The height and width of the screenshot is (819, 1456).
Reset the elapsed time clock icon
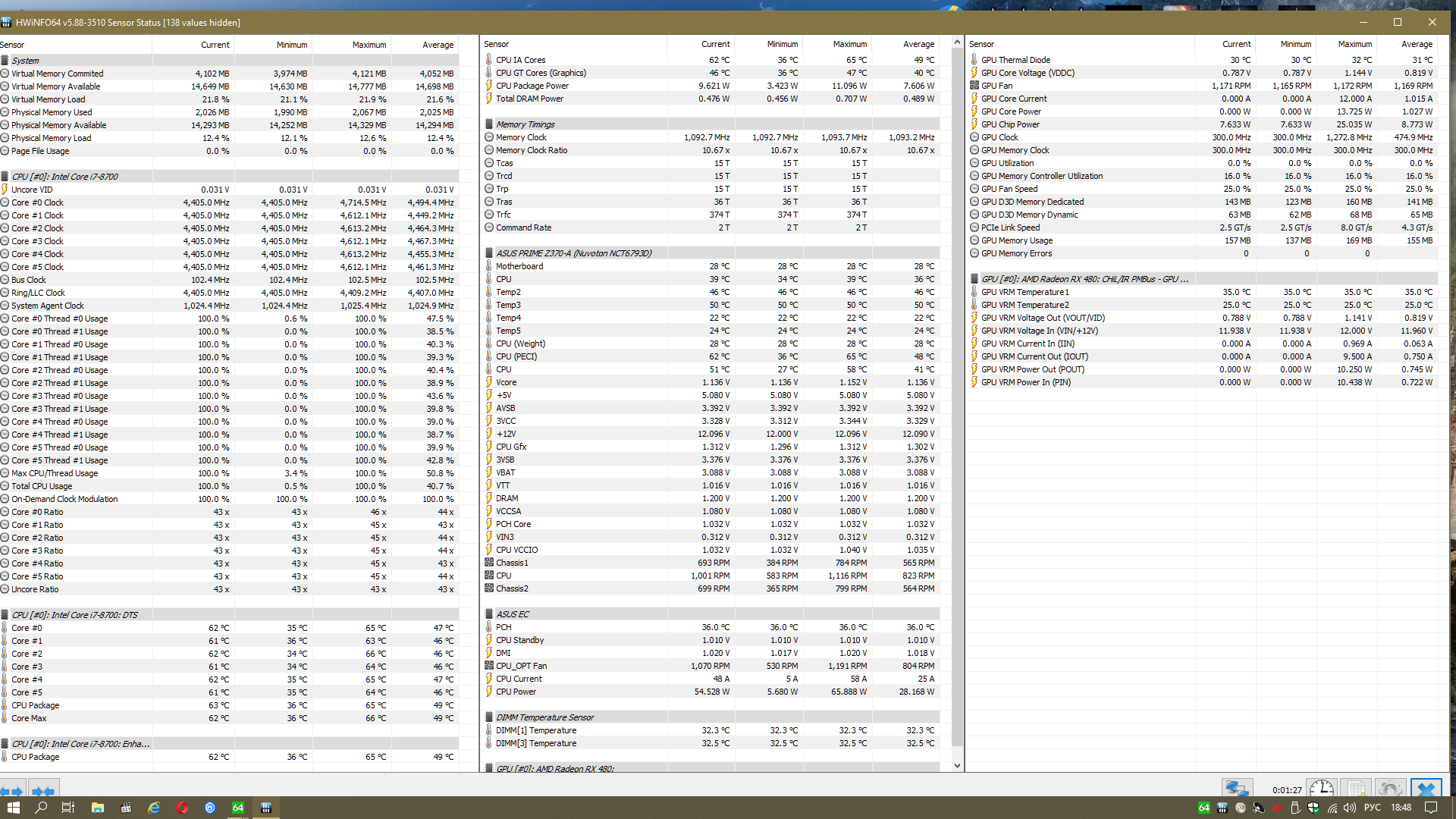(x=1322, y=789)
